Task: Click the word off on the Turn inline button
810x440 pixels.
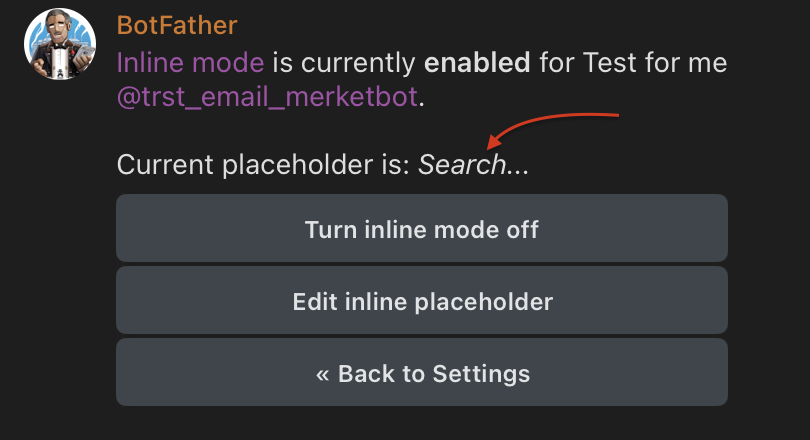Action: click(x=522, y=229)
